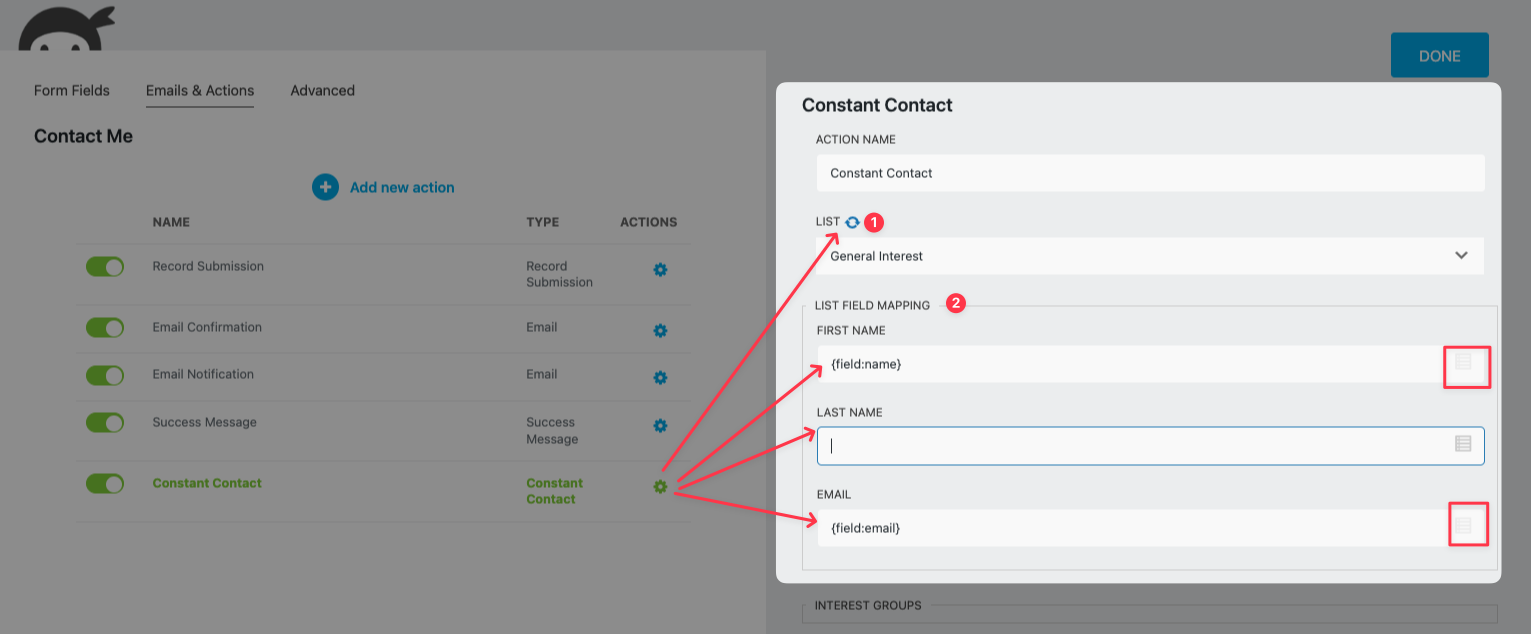Open Constant Contact action gear icon
Viewport: 1531px width, 634px height.
click(x=660, y=487)
